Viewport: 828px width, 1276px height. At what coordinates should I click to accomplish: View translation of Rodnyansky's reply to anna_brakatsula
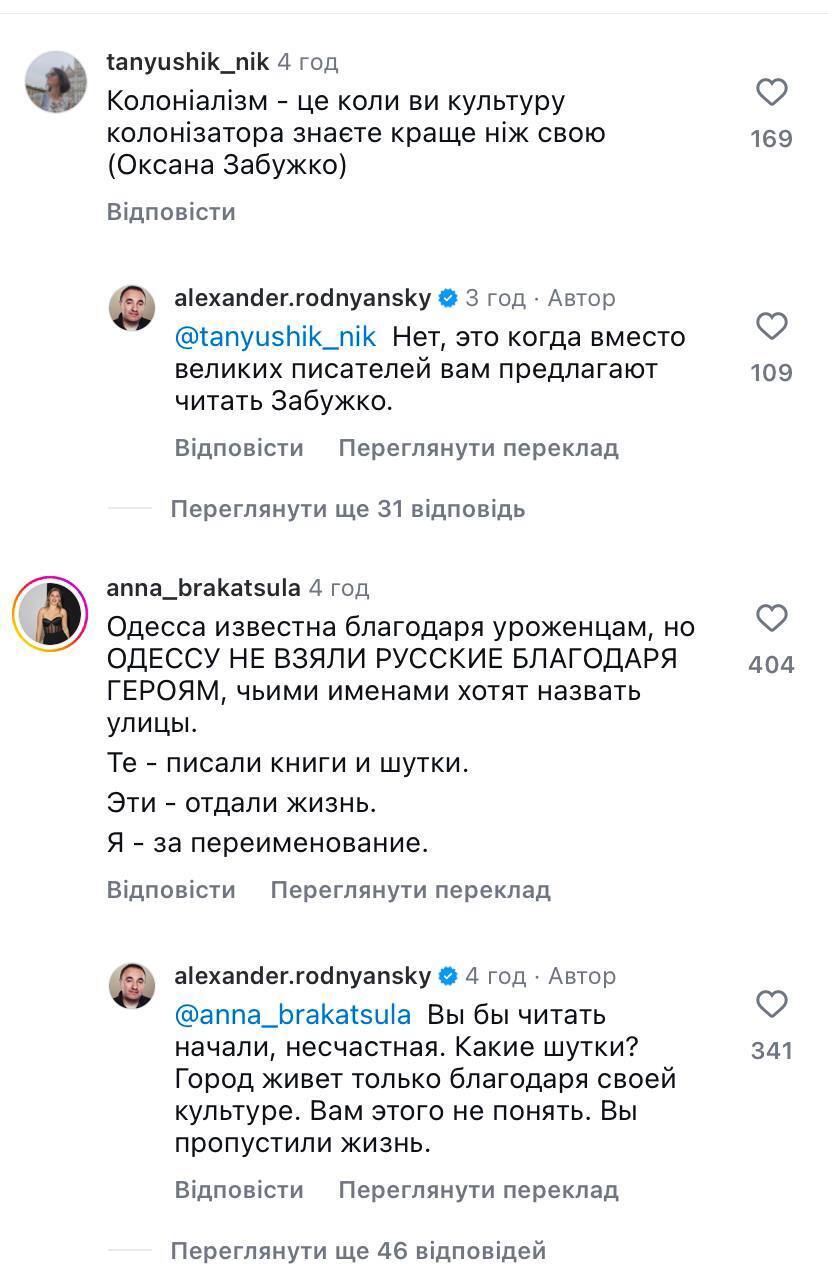coord(478,1190)
